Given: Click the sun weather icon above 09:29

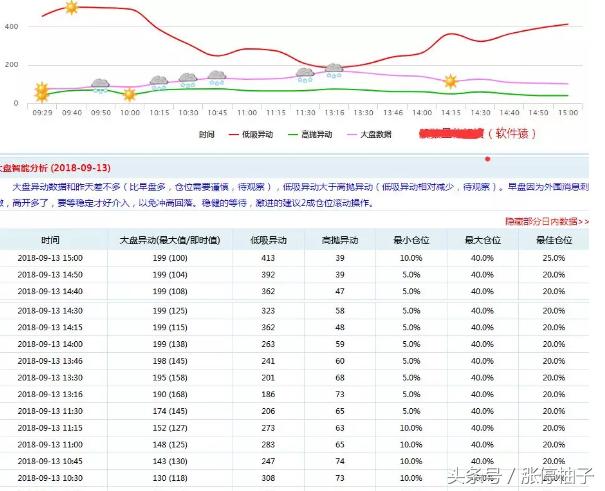Looking at the screenshot, I should click(41, 92).
